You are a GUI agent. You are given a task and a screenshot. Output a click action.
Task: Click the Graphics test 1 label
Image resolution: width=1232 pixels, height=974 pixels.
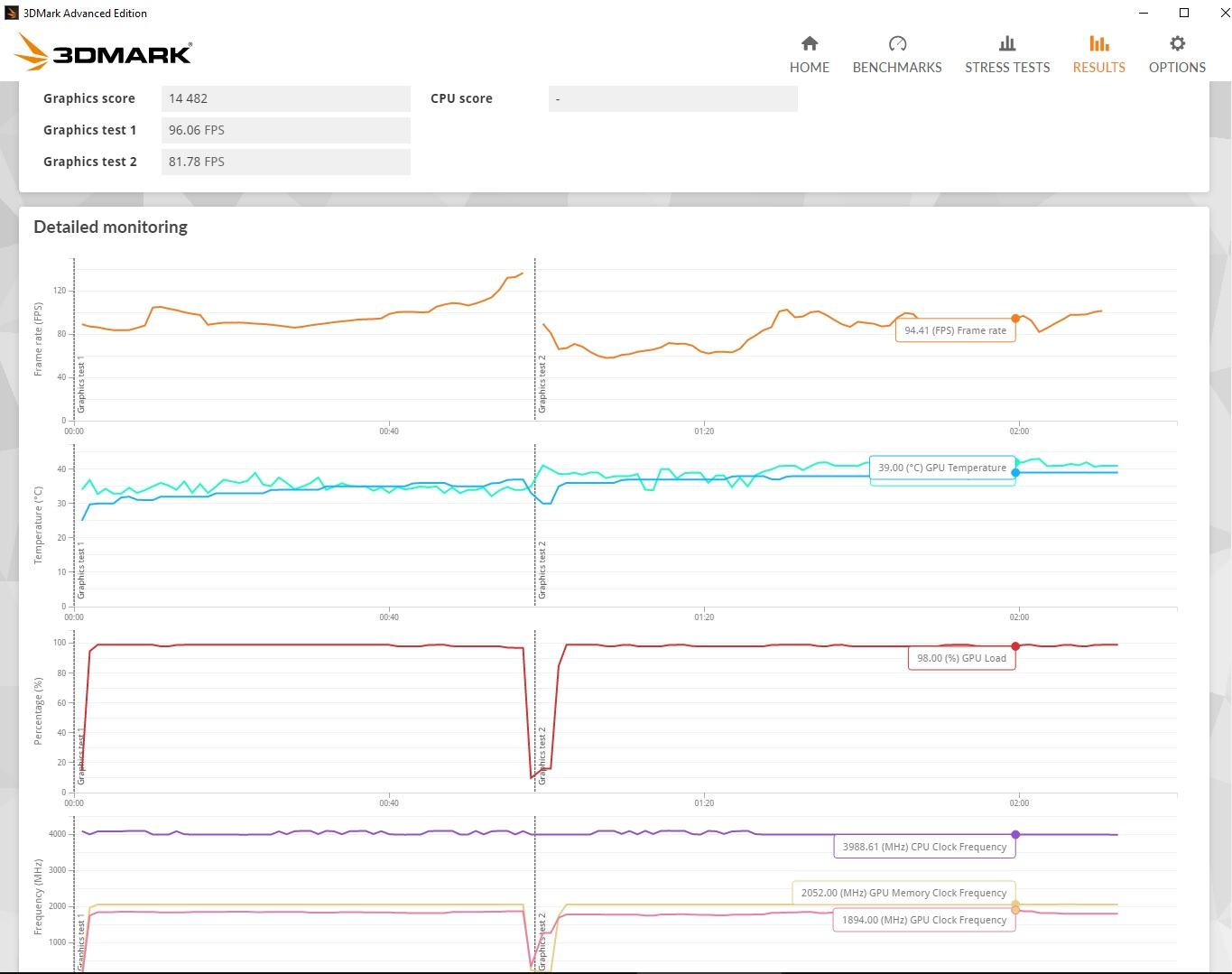(x=90, y=130)
